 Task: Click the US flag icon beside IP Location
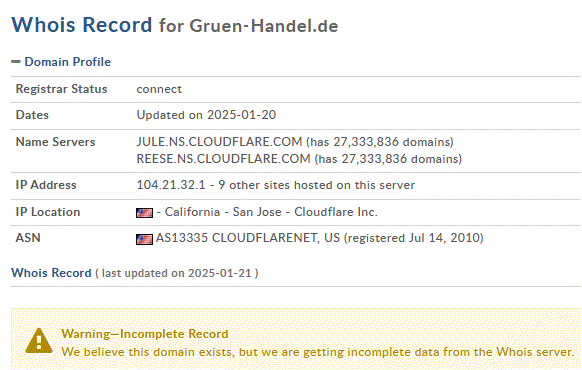(144, 213)
